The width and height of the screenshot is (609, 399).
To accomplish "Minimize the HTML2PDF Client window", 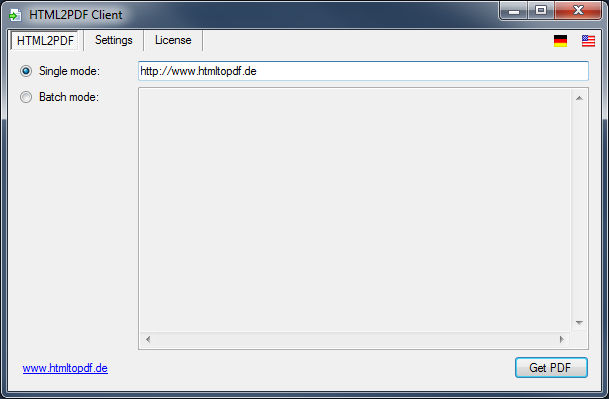I will pyautogui.click(x=513, y=11).
